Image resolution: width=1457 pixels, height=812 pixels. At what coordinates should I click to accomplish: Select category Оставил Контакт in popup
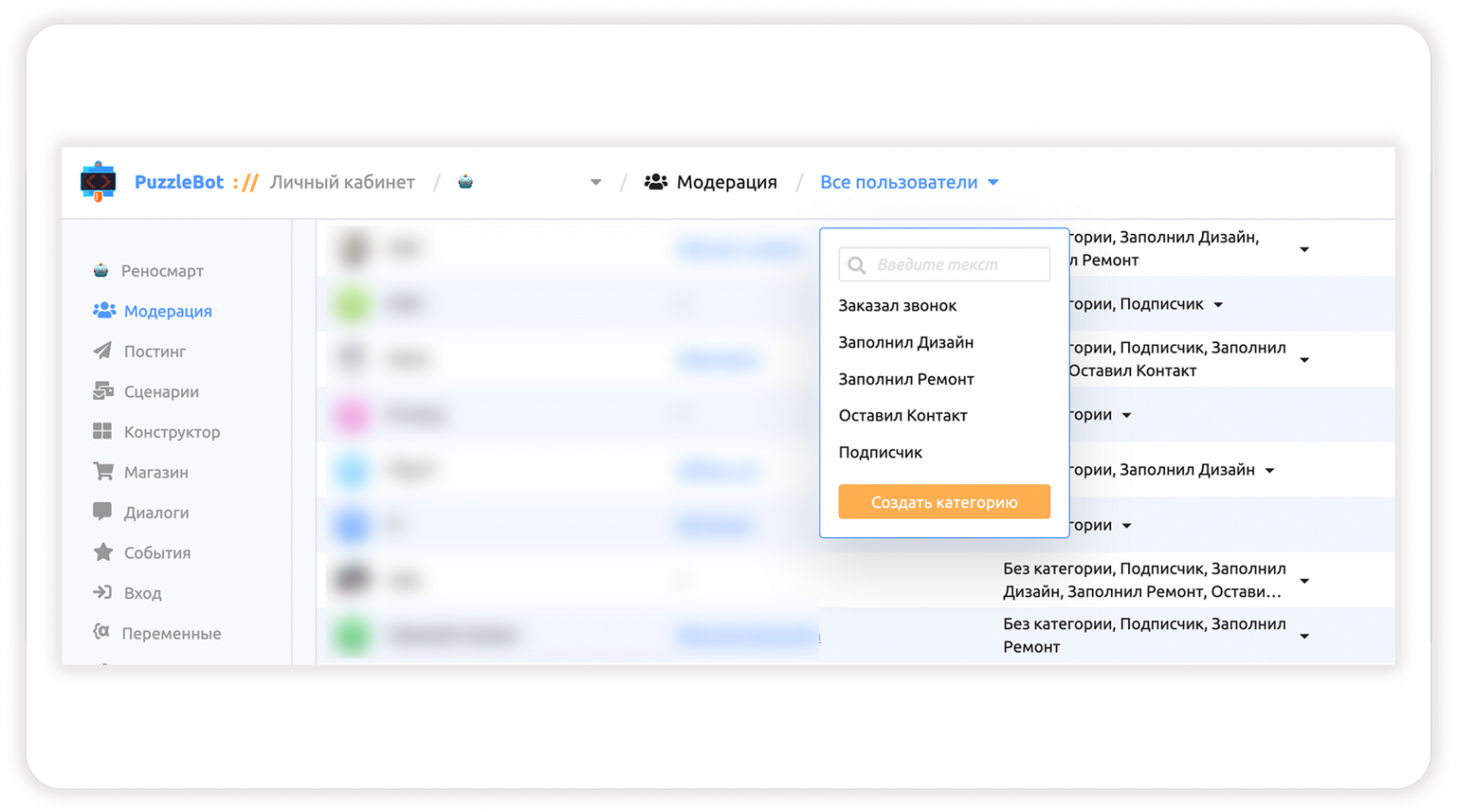pyautogui.click(x=902, y=415)
